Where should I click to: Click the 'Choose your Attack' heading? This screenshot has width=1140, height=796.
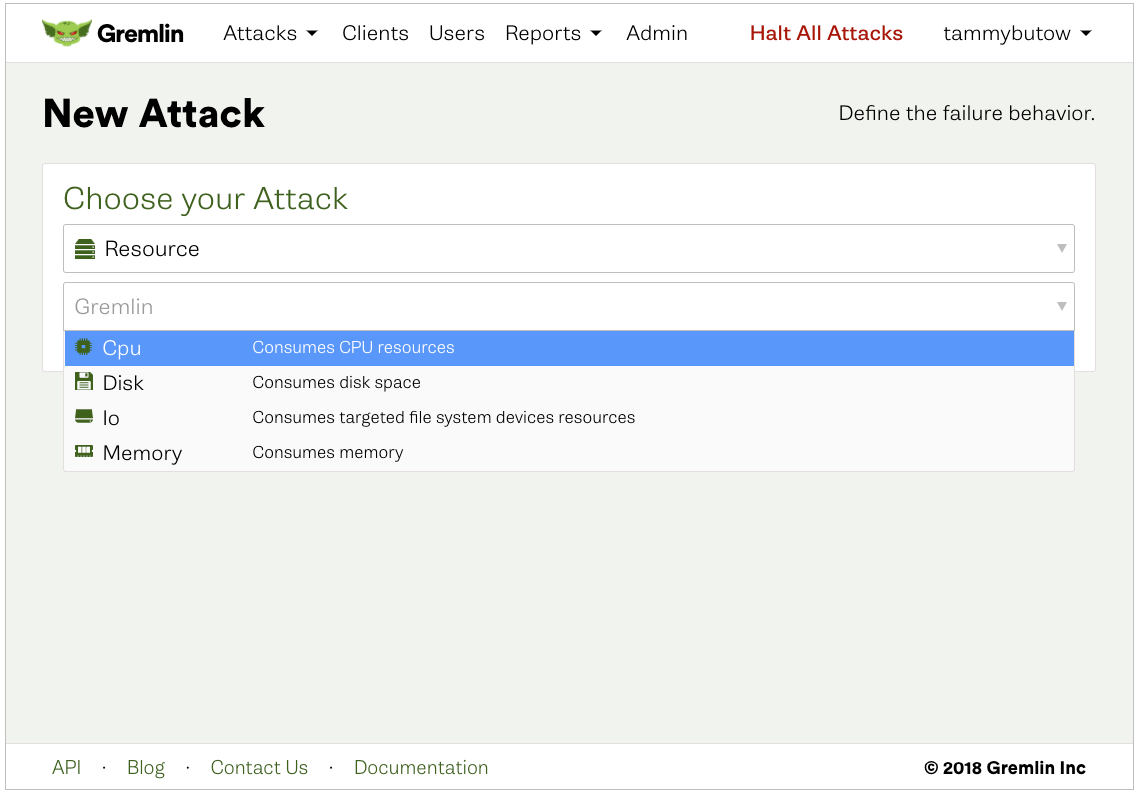click(206, 199)
